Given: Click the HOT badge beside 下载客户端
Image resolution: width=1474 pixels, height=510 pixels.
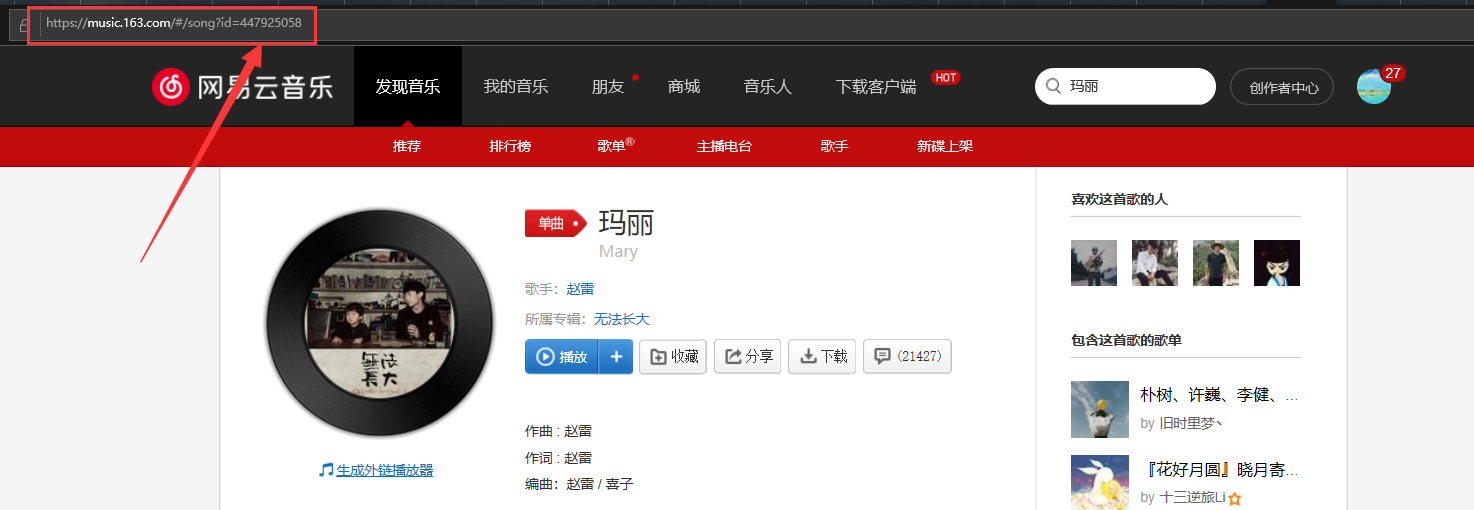Looking at the screenshot, I should [x=945, y=77].
